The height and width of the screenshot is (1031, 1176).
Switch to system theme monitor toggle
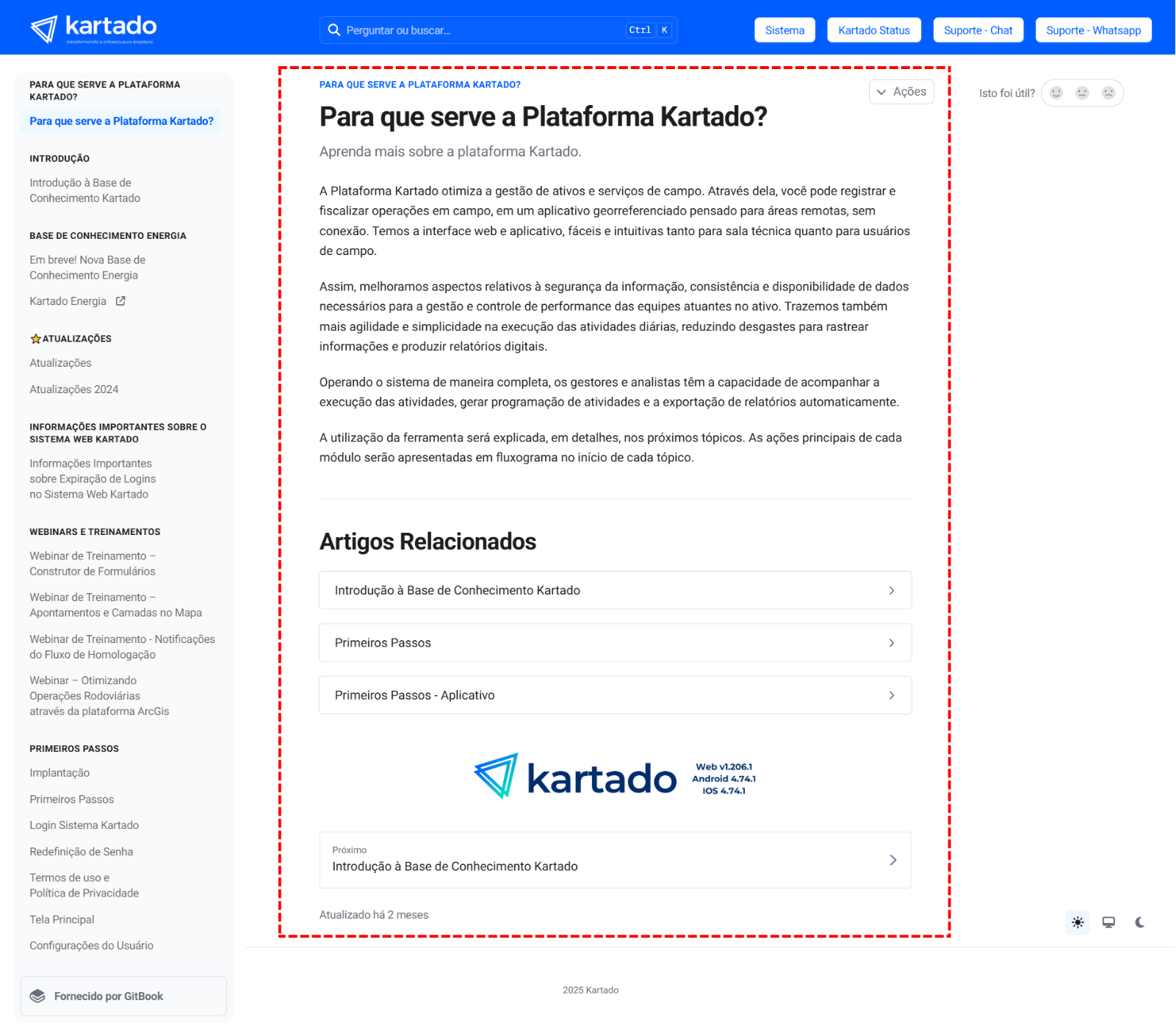1108,922
